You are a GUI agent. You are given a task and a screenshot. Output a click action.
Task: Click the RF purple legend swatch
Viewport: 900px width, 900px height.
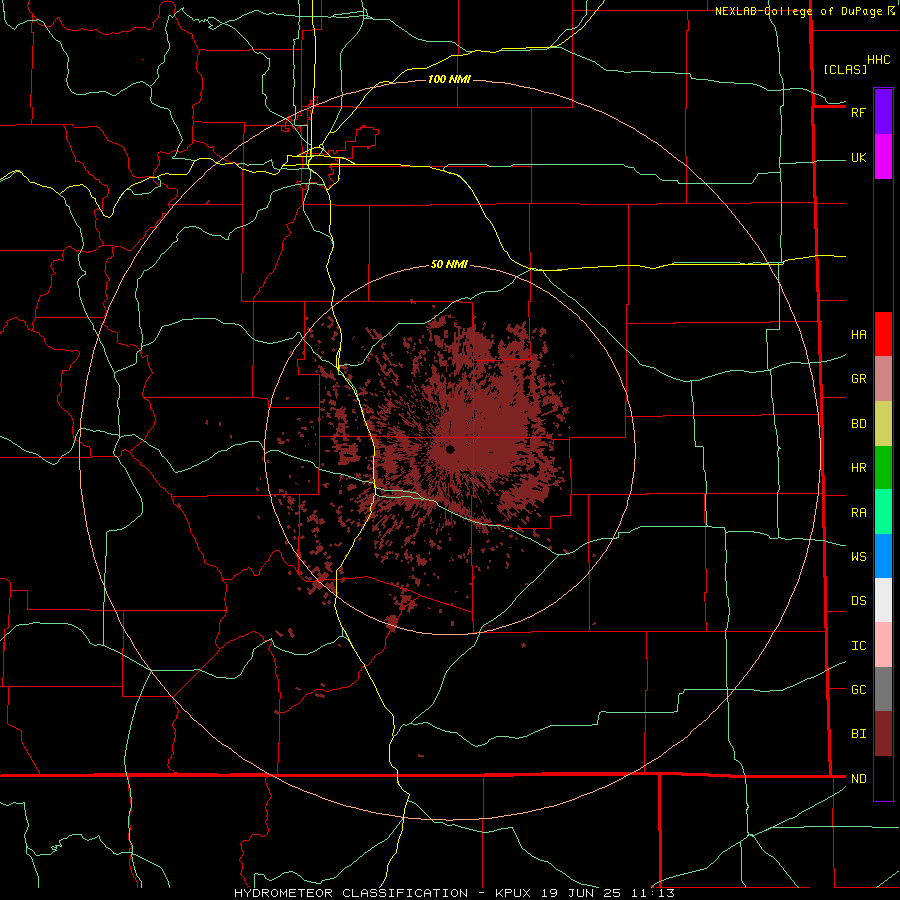(x=883, y=112)
